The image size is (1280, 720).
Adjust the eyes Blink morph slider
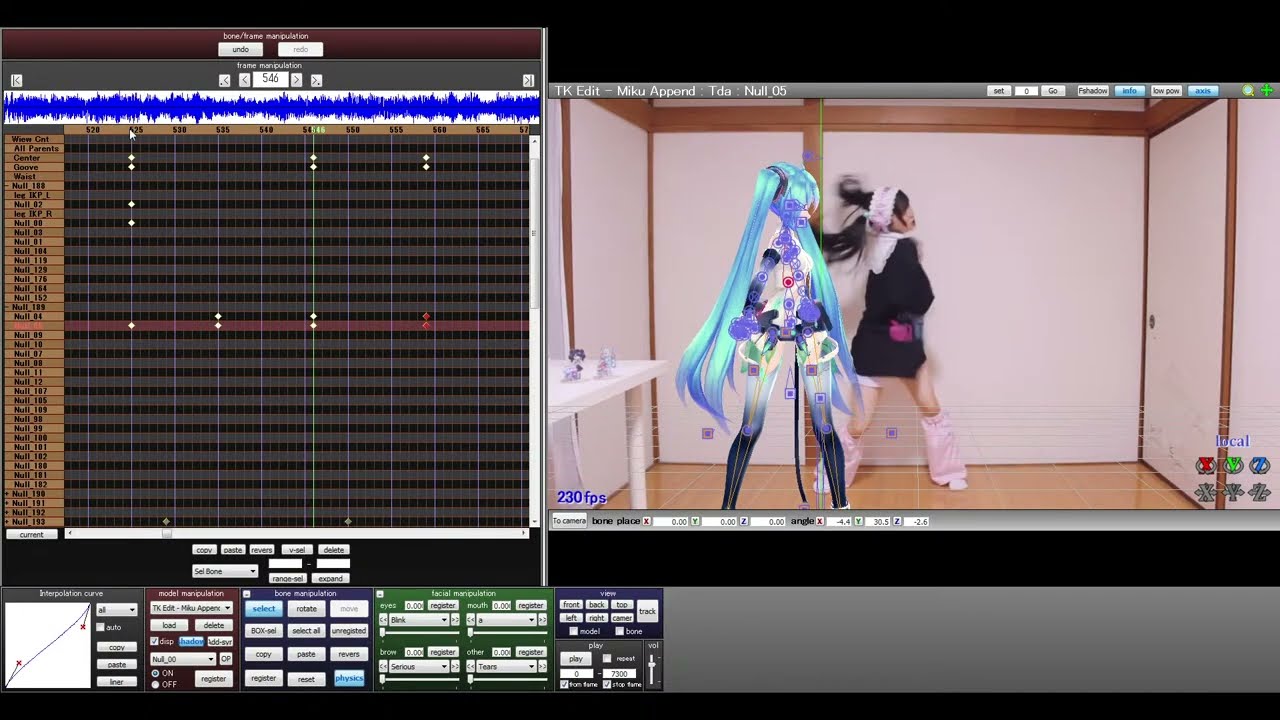[420, 632]
